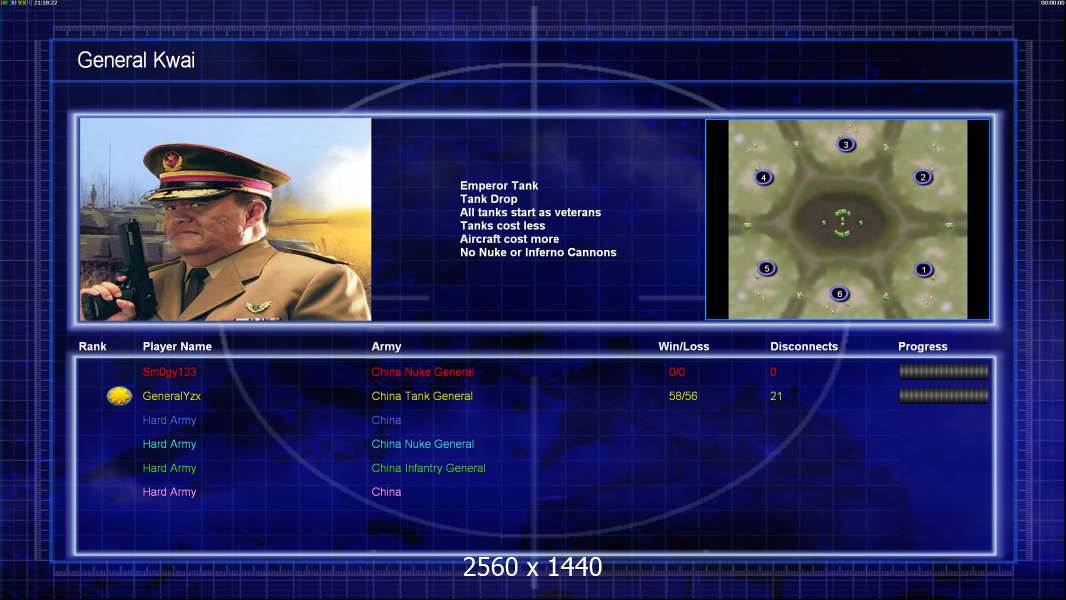Click Hard Army in the China Nuke General row

169,444
